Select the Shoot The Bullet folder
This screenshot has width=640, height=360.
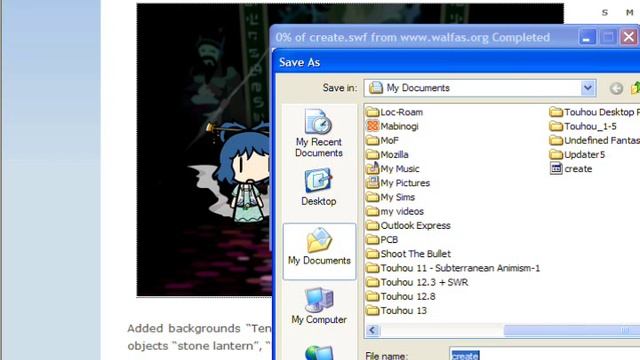409,254
